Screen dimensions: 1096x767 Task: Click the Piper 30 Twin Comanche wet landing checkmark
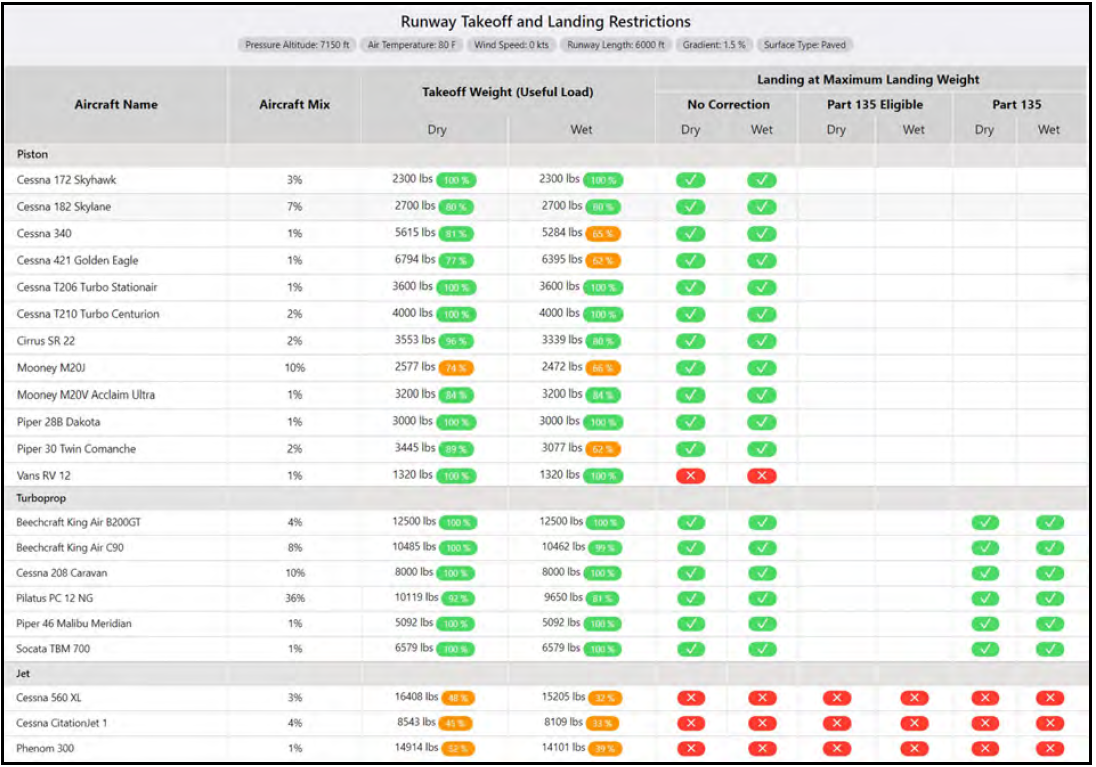(761, 449)
